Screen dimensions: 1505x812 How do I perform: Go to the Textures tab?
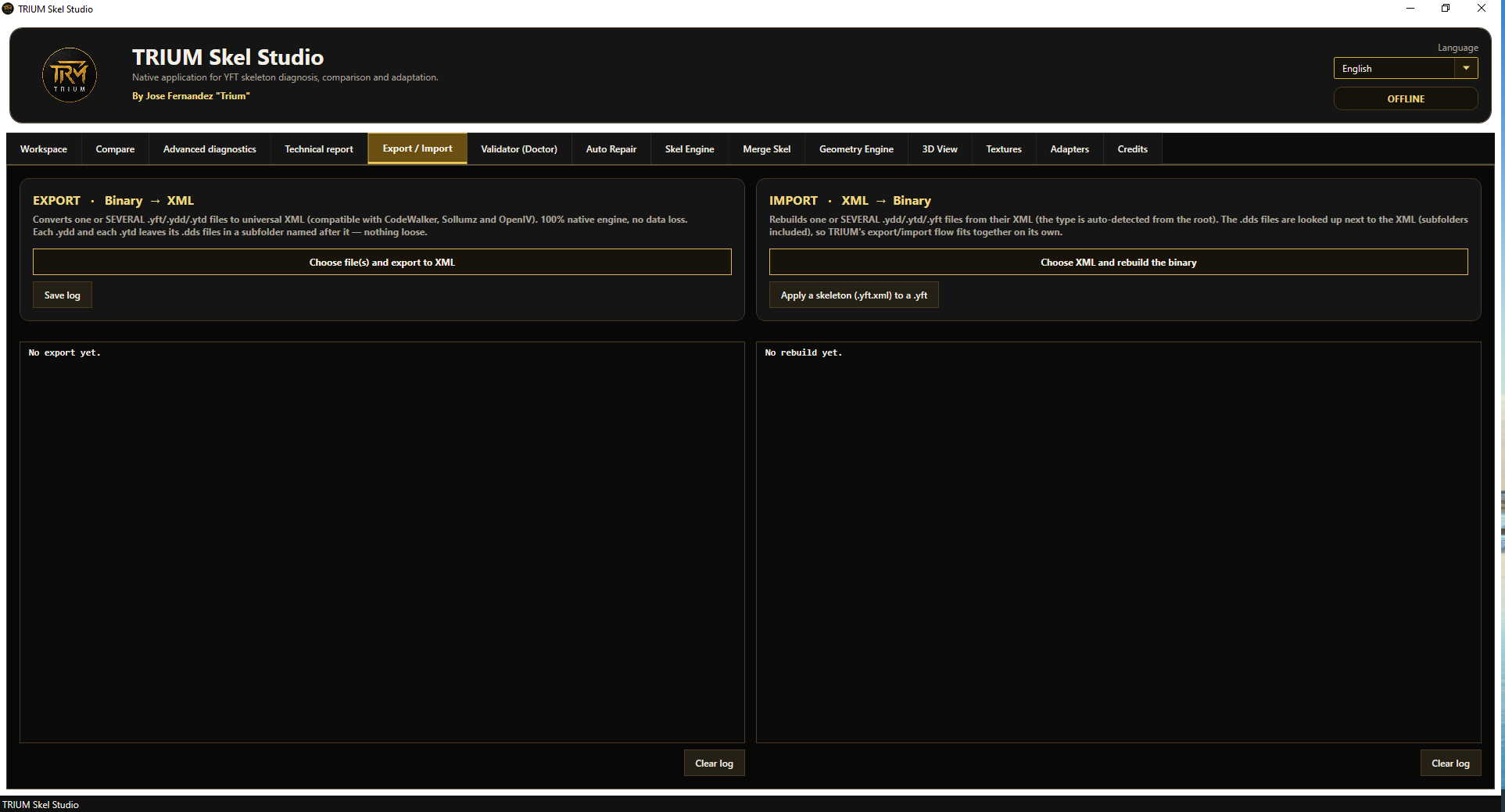[x=1004, y=148]
